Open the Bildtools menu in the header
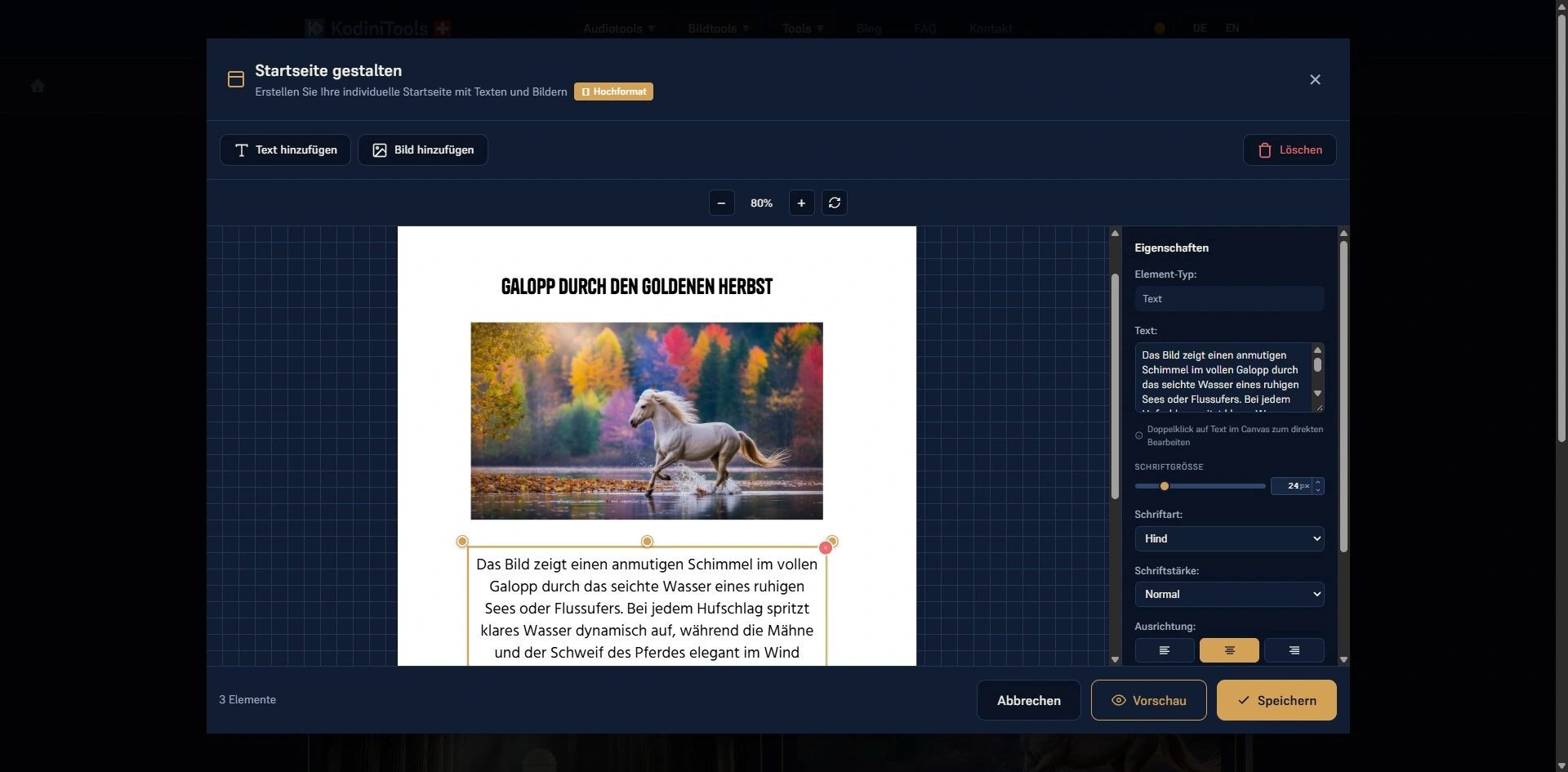 pyautogui.click(x=719, y=29)
